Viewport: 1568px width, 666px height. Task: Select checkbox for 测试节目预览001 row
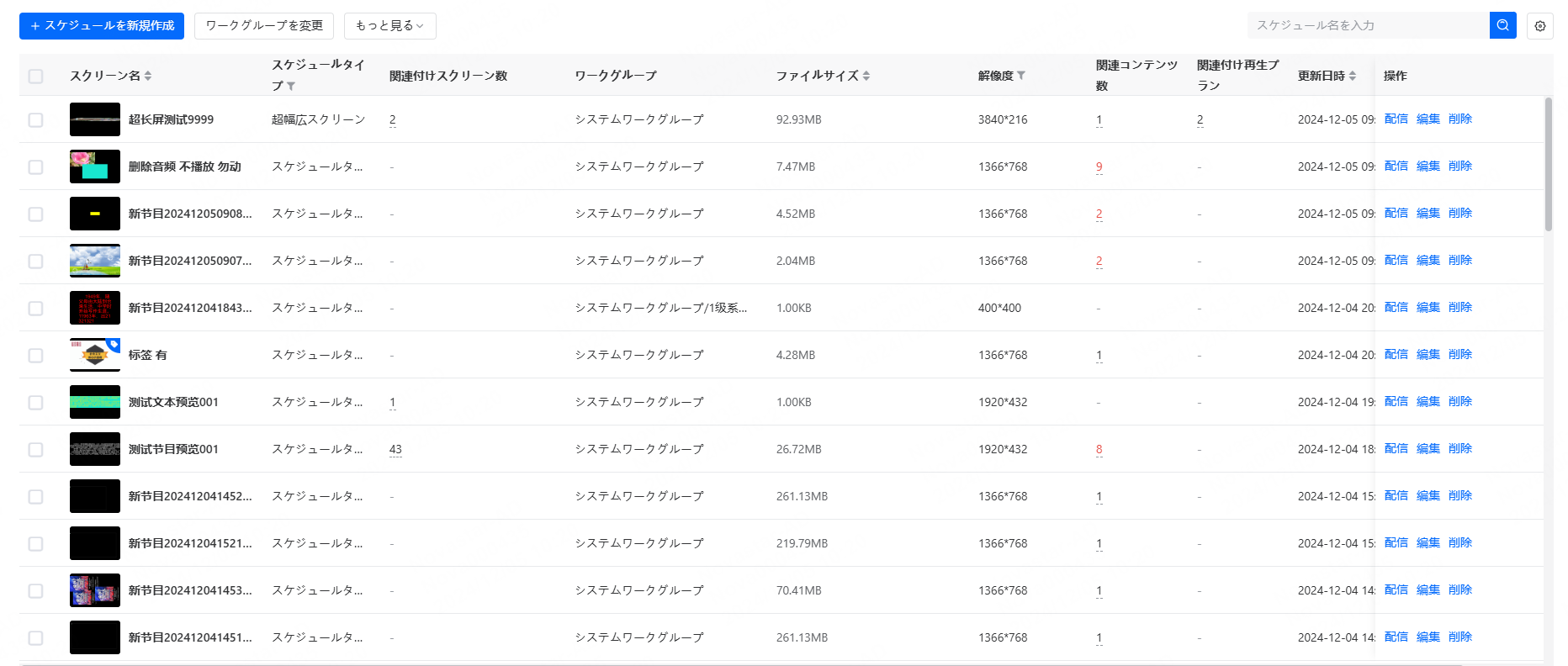pos(35,450)
